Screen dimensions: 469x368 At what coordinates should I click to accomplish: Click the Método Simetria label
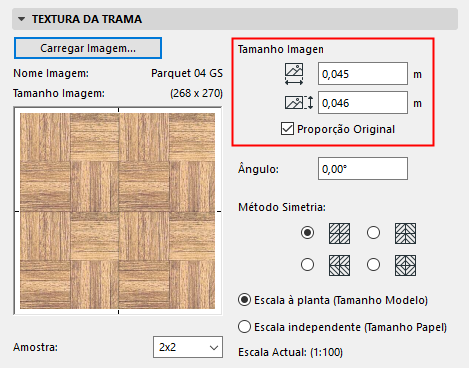click(x=282, y=207)
